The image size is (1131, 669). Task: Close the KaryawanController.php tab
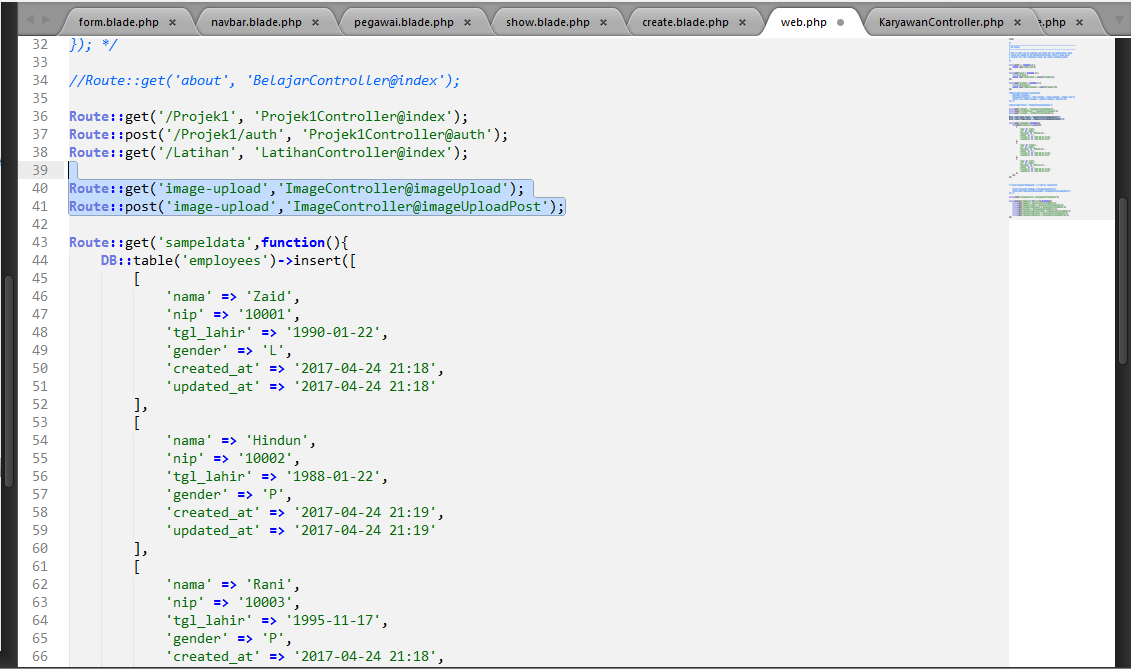[1018, 22]
